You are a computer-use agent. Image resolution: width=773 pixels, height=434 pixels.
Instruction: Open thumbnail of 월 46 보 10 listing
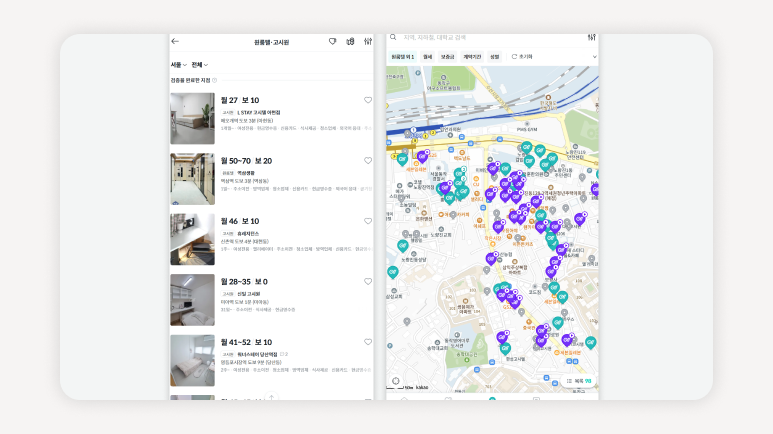[192, 239]
